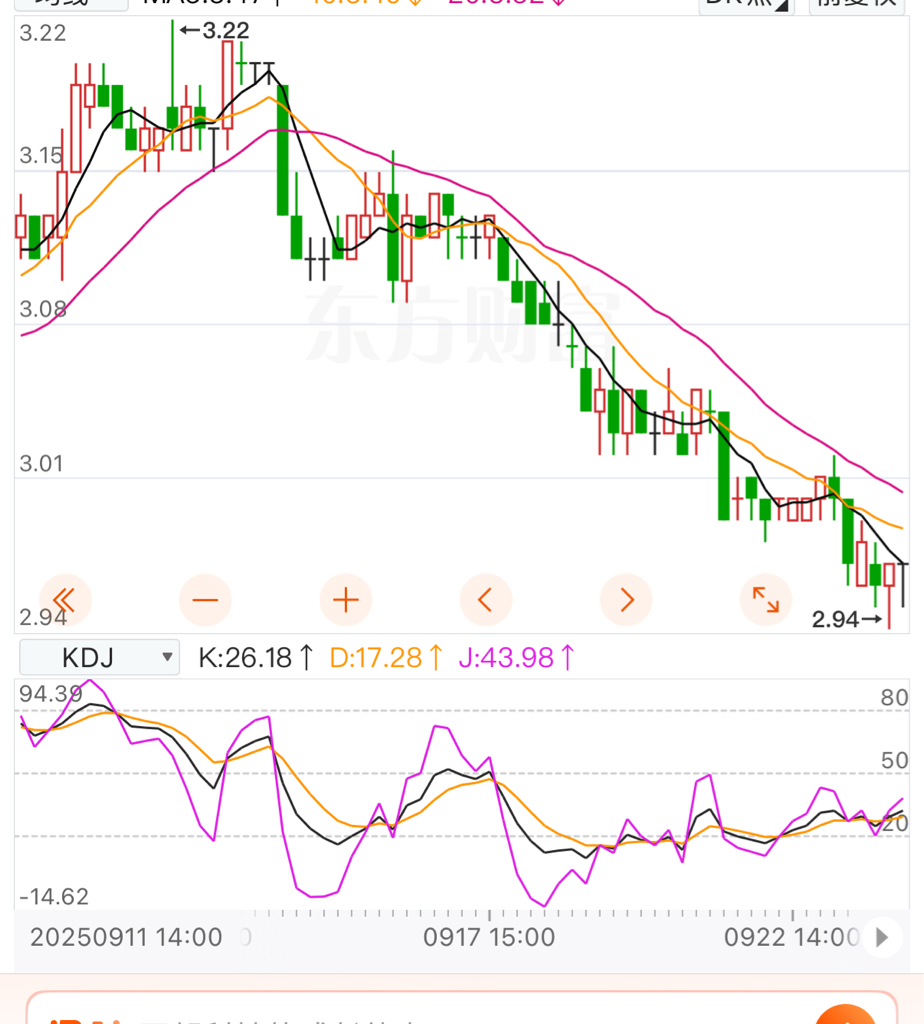Click the KDJ 80 level label

point(894,697)
